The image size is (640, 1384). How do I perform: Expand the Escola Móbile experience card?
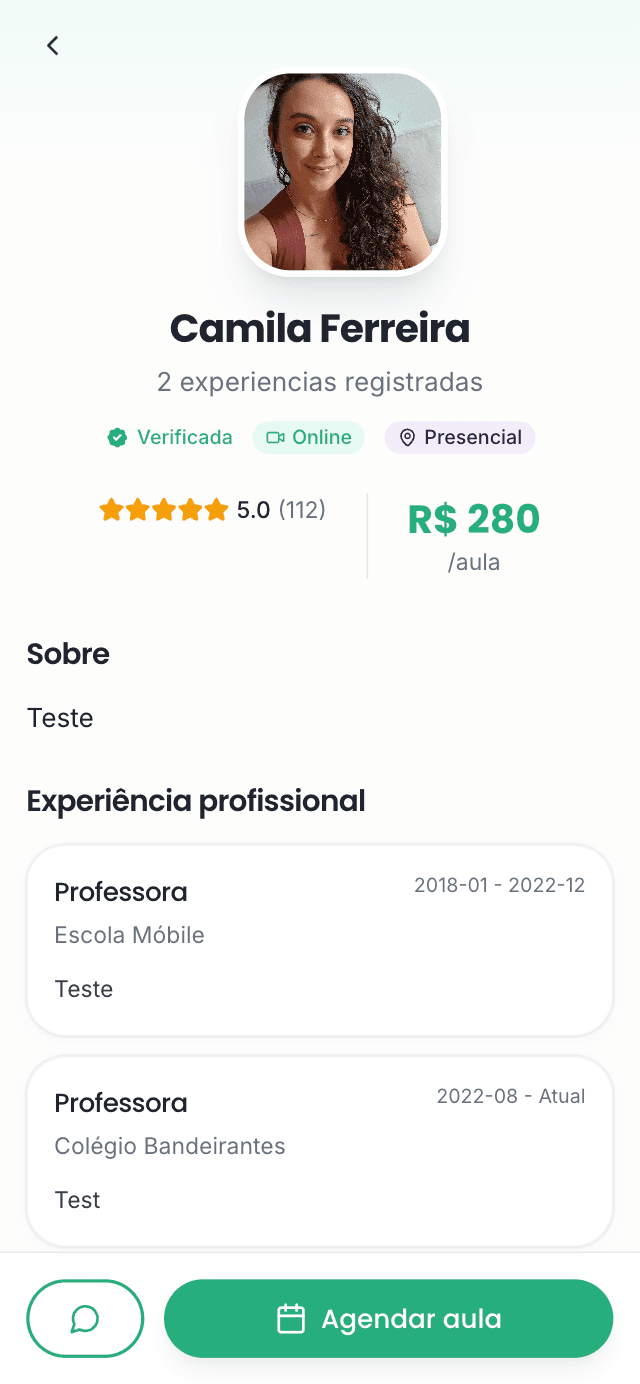[319, 938]
